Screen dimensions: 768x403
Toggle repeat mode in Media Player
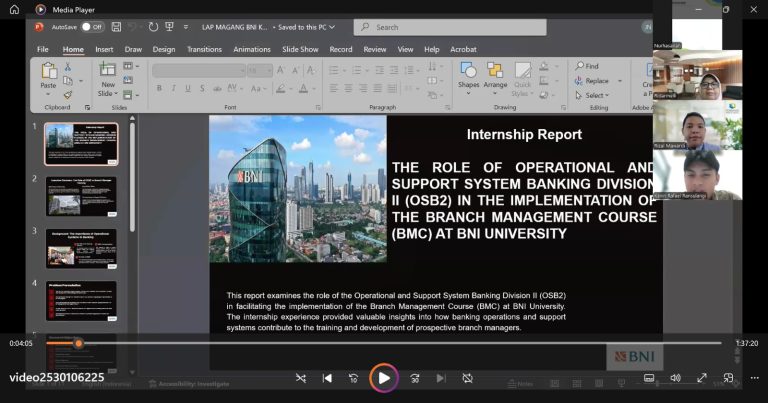(467, 378)
